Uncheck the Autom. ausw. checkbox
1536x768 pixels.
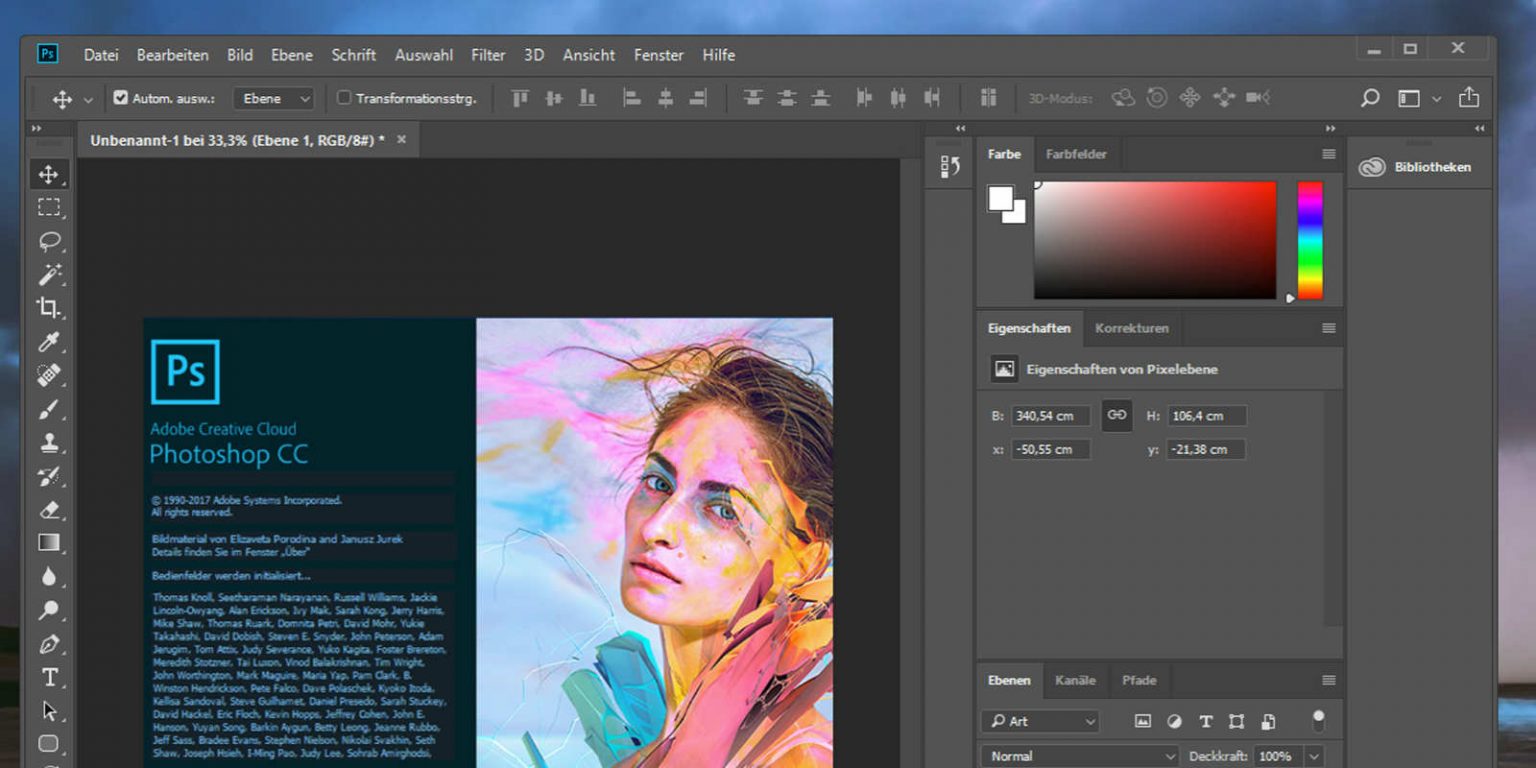pos(120,98)
